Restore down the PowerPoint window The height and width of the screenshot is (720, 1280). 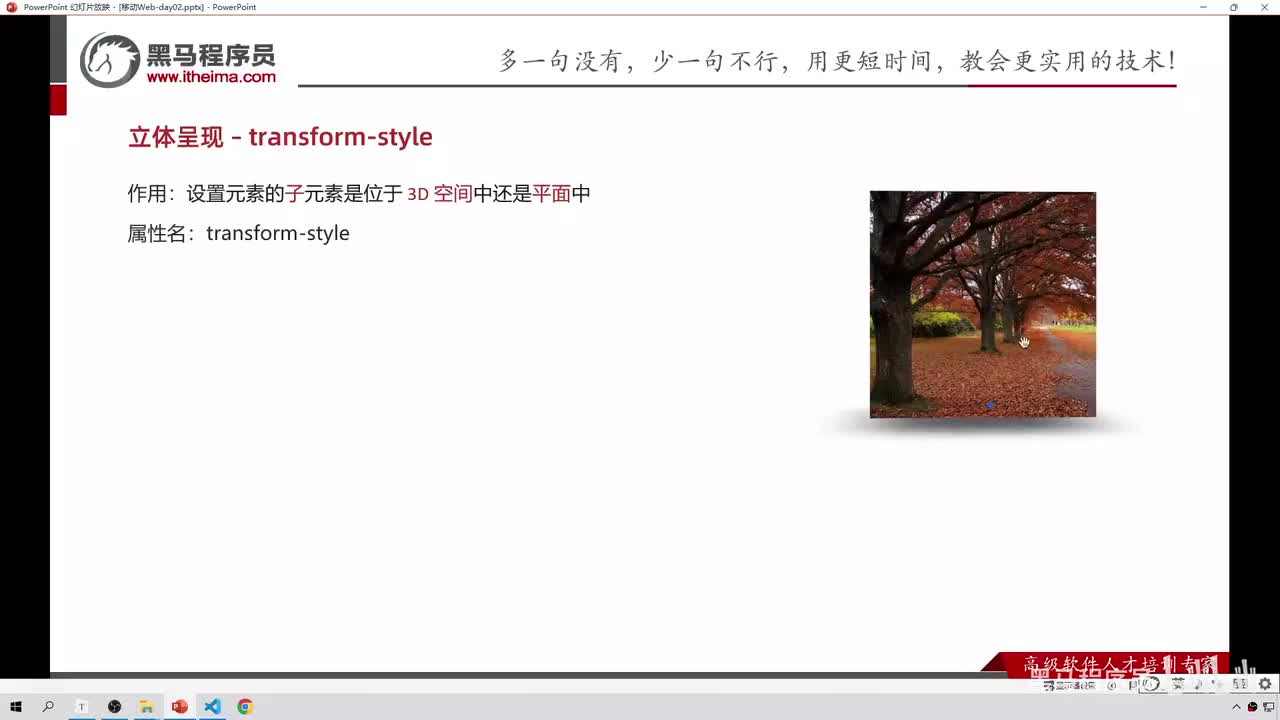click(x=1234, y=7)
